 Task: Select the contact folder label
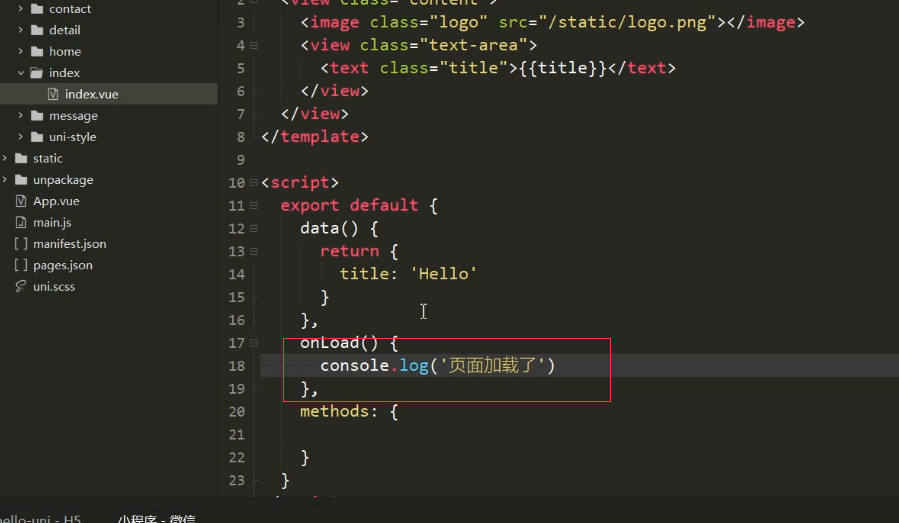click(x=70, y=9)
